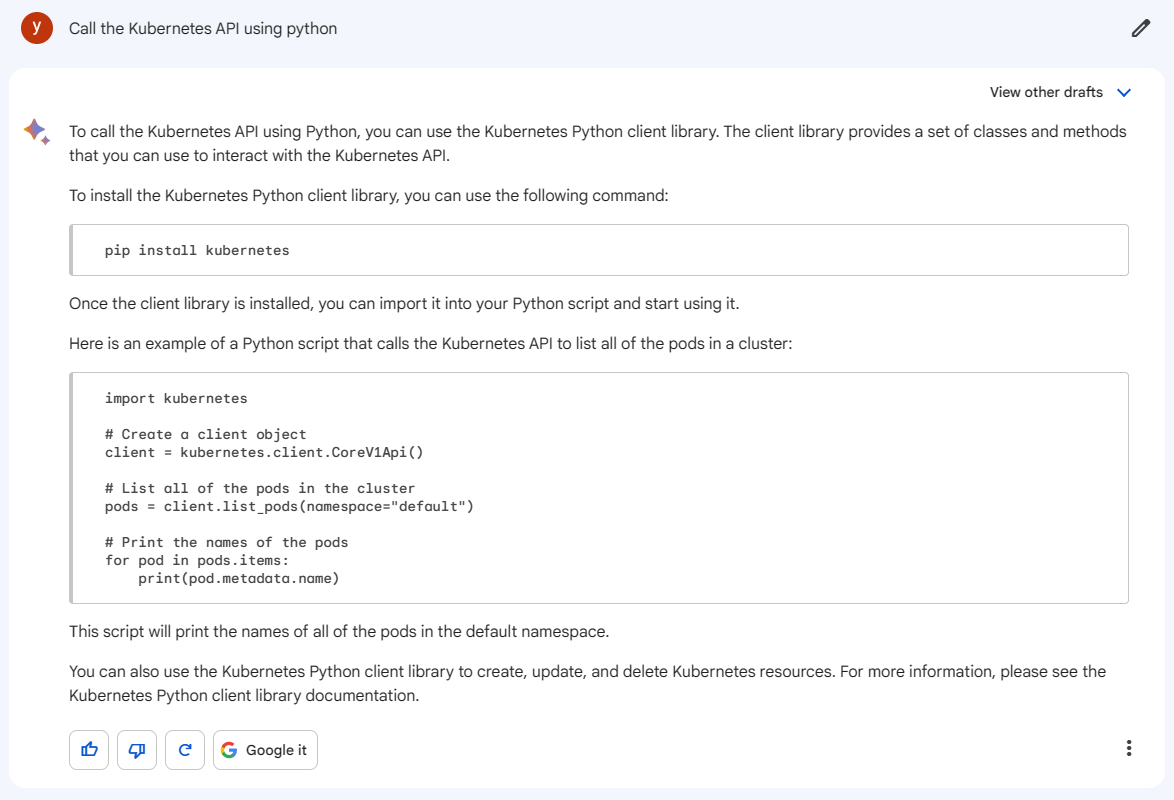This screenshot has height=800, width=1174.
Task: Click the CoreV1Api() client code line
Action: pyautogui.click(x=264, y=452)
